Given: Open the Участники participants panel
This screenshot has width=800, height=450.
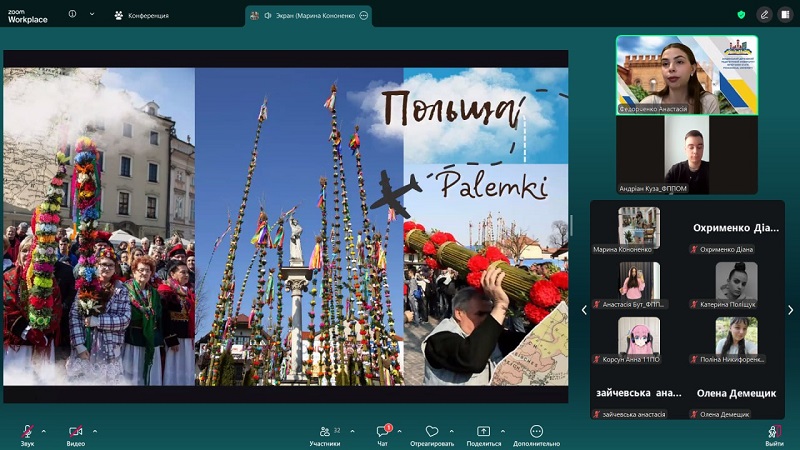Looking at the screenshot, I should (x=324, y=432).
